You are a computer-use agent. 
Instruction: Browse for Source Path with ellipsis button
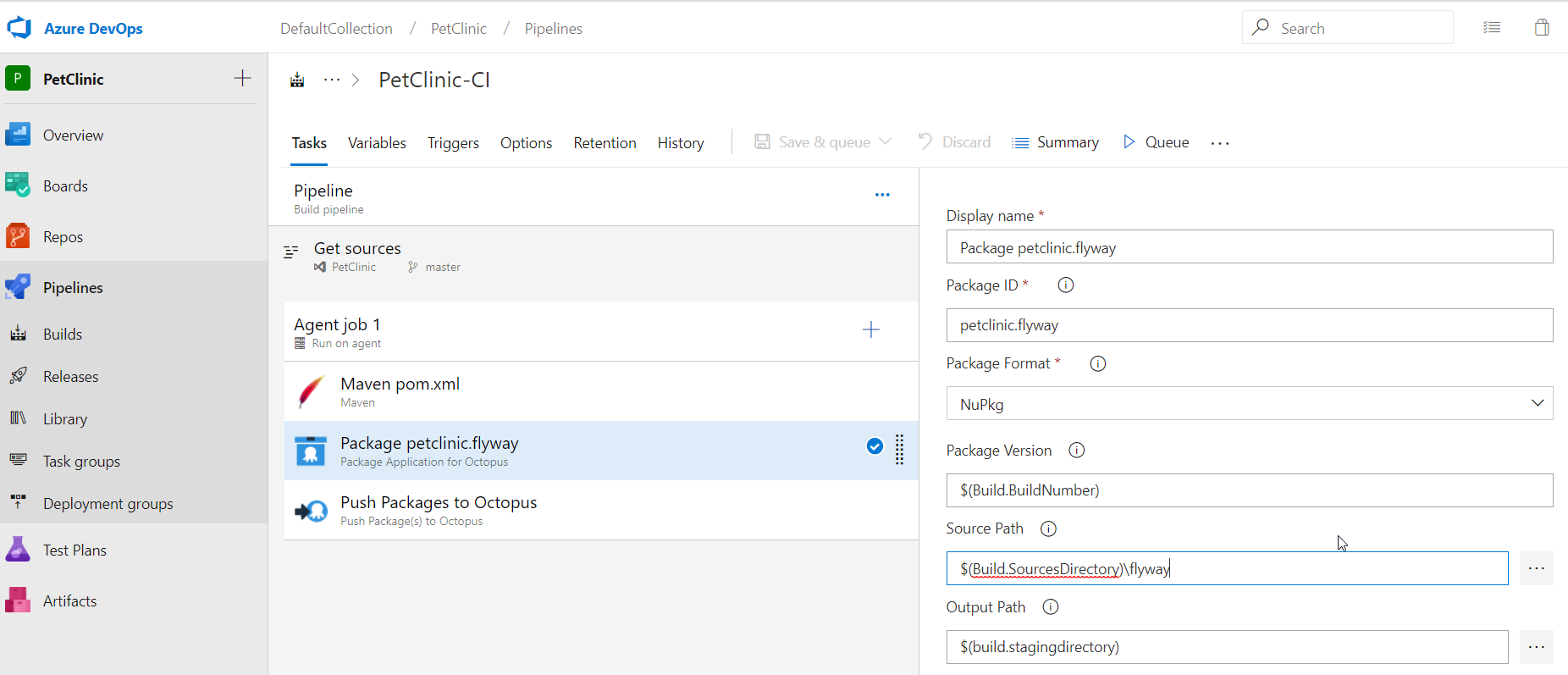1536,568
